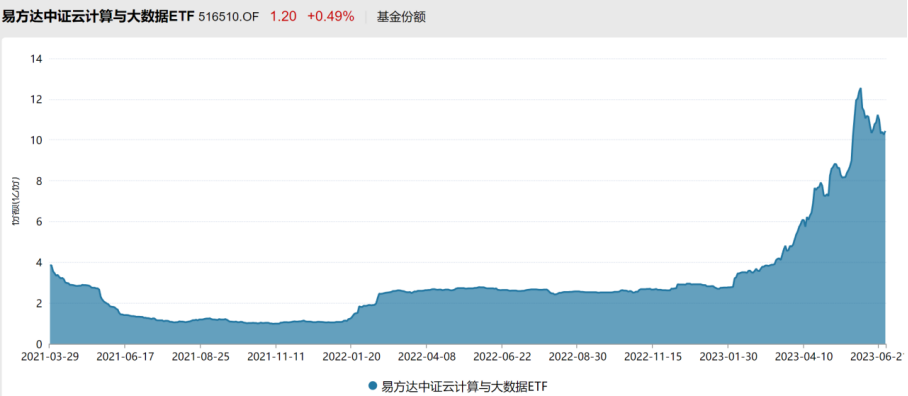Click the x-axis date 2023-04-10
Viewport: 908px width, 396px height.
coord(803,358)
